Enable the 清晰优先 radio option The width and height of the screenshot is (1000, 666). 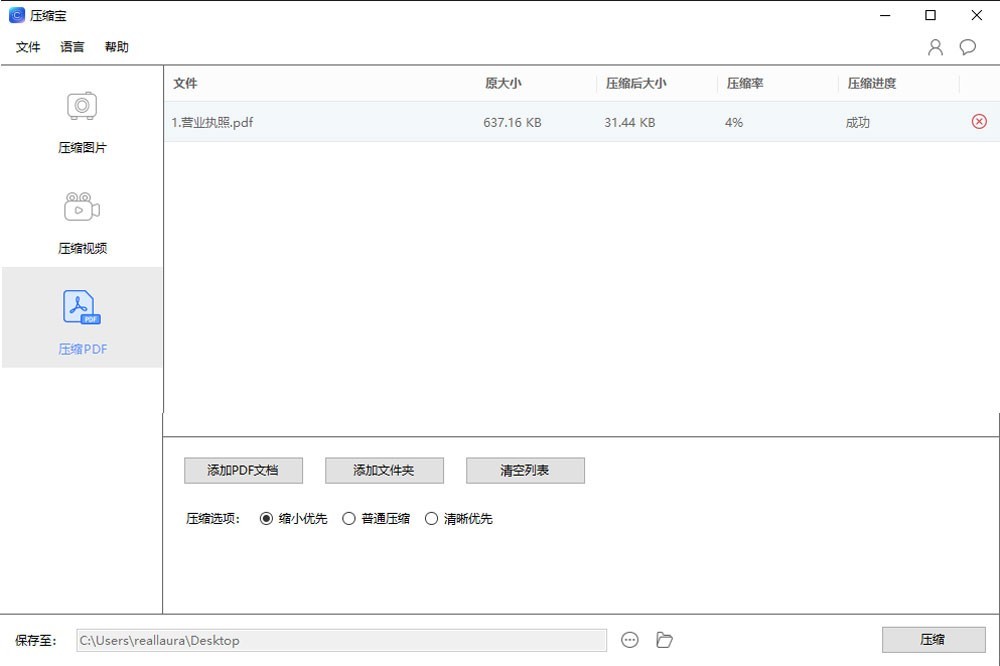click(432, 519)
